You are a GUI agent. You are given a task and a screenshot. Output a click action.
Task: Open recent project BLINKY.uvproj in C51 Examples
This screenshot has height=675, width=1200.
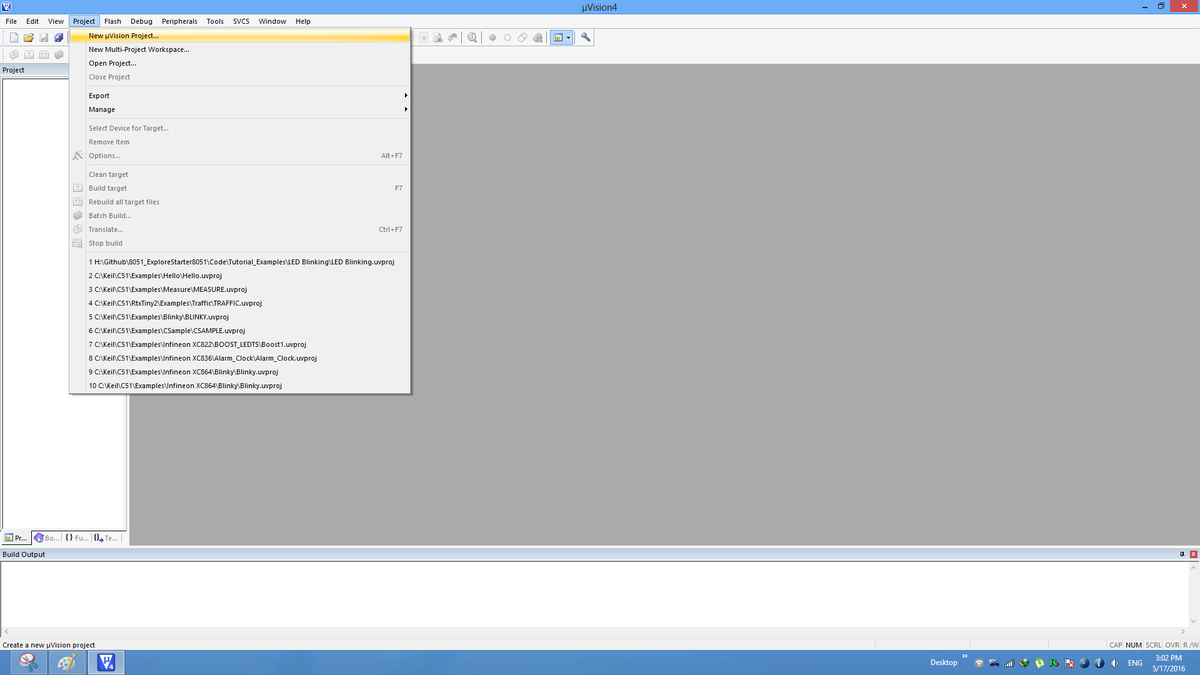(240, 316)
